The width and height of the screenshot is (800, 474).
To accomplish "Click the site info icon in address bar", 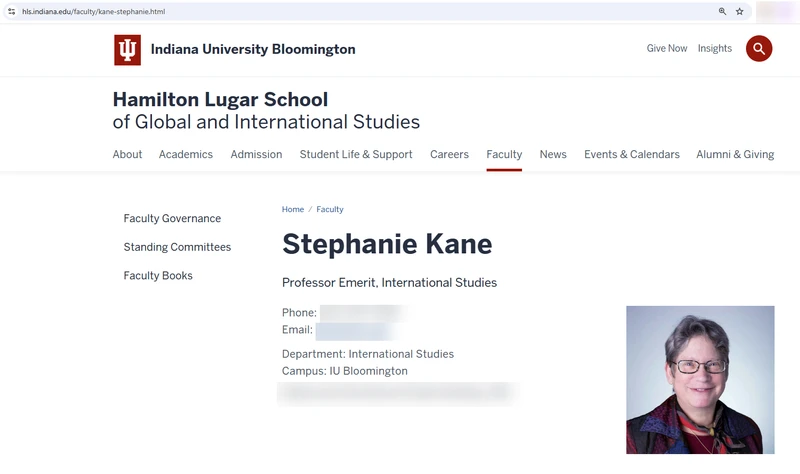I will point(11,11).
